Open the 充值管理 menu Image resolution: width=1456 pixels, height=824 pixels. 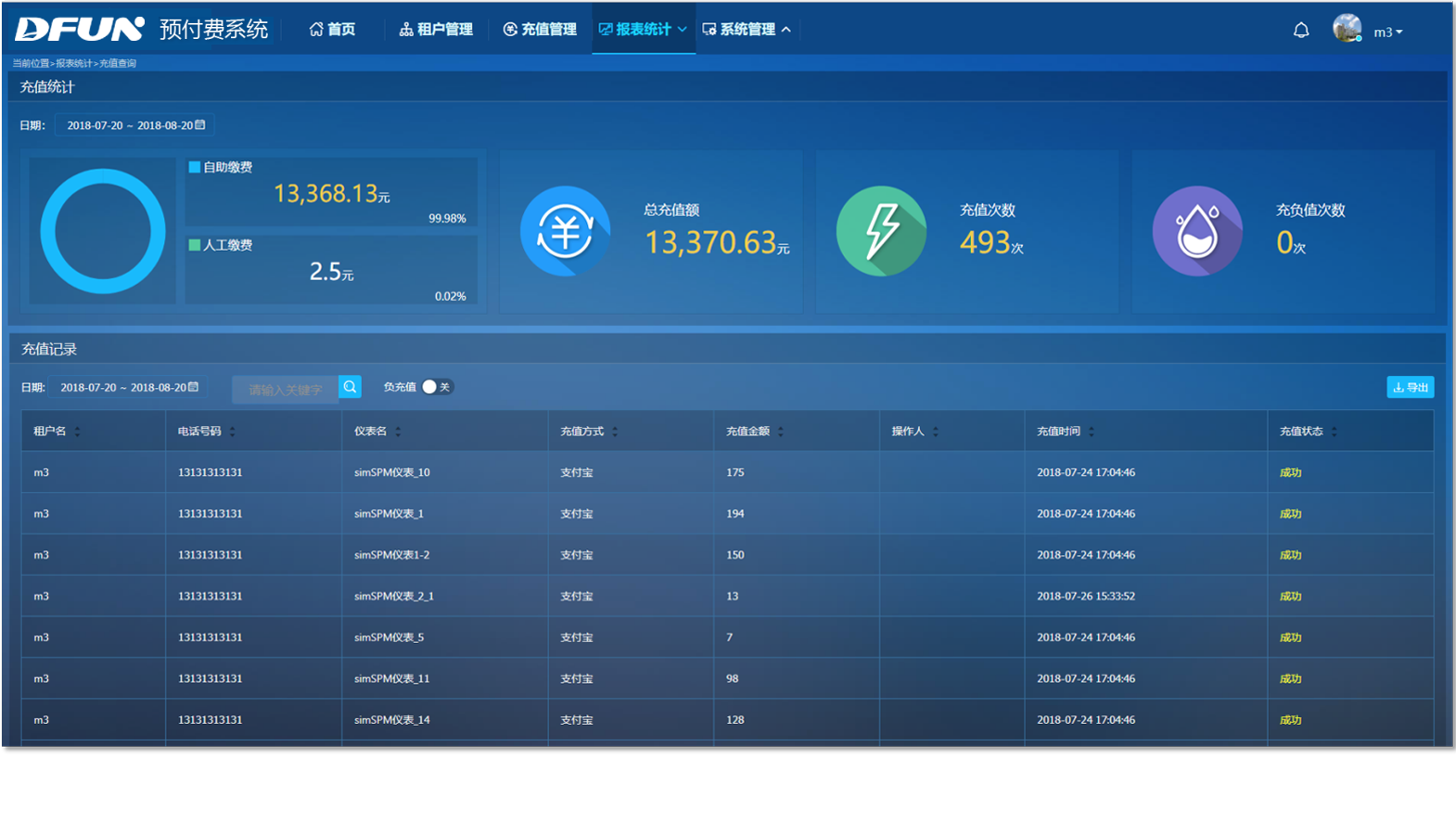(x=540, y=30)
